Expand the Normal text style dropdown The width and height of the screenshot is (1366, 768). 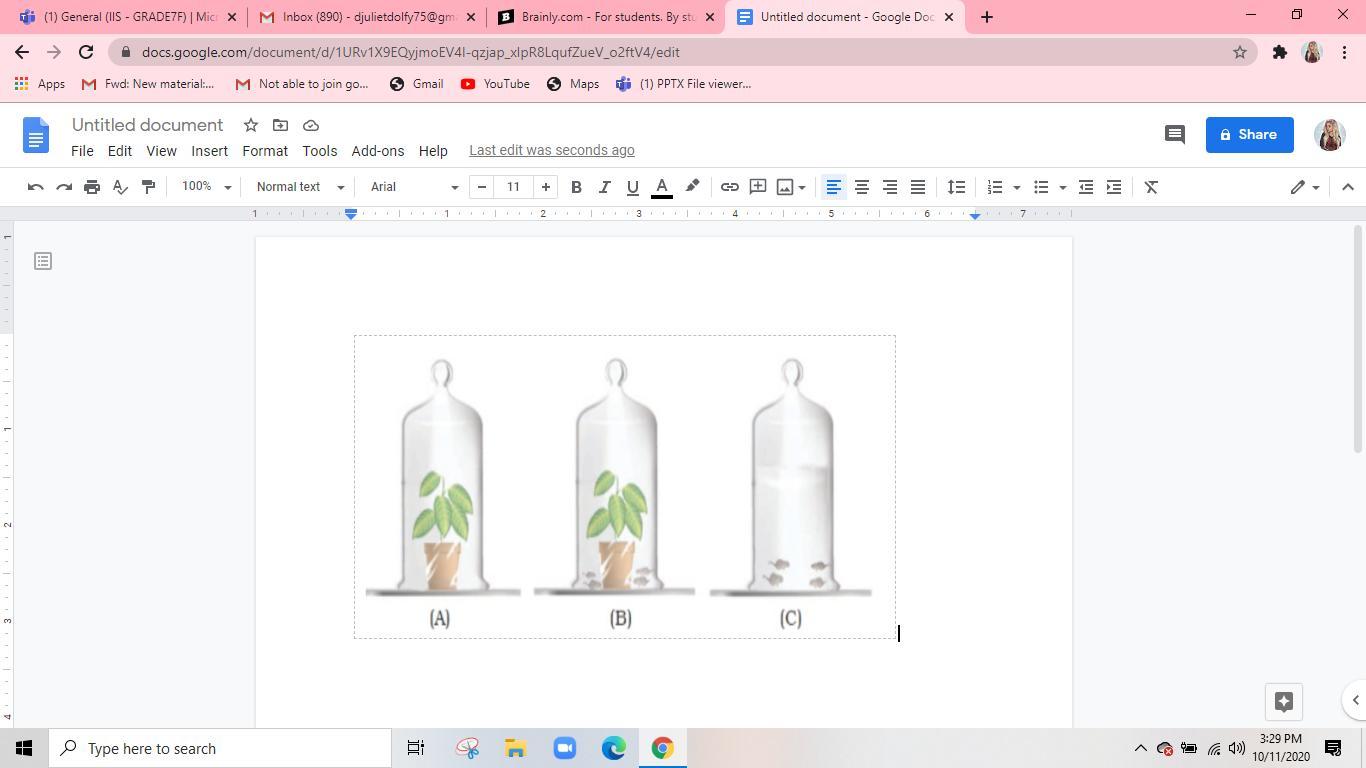pos(300,187)
